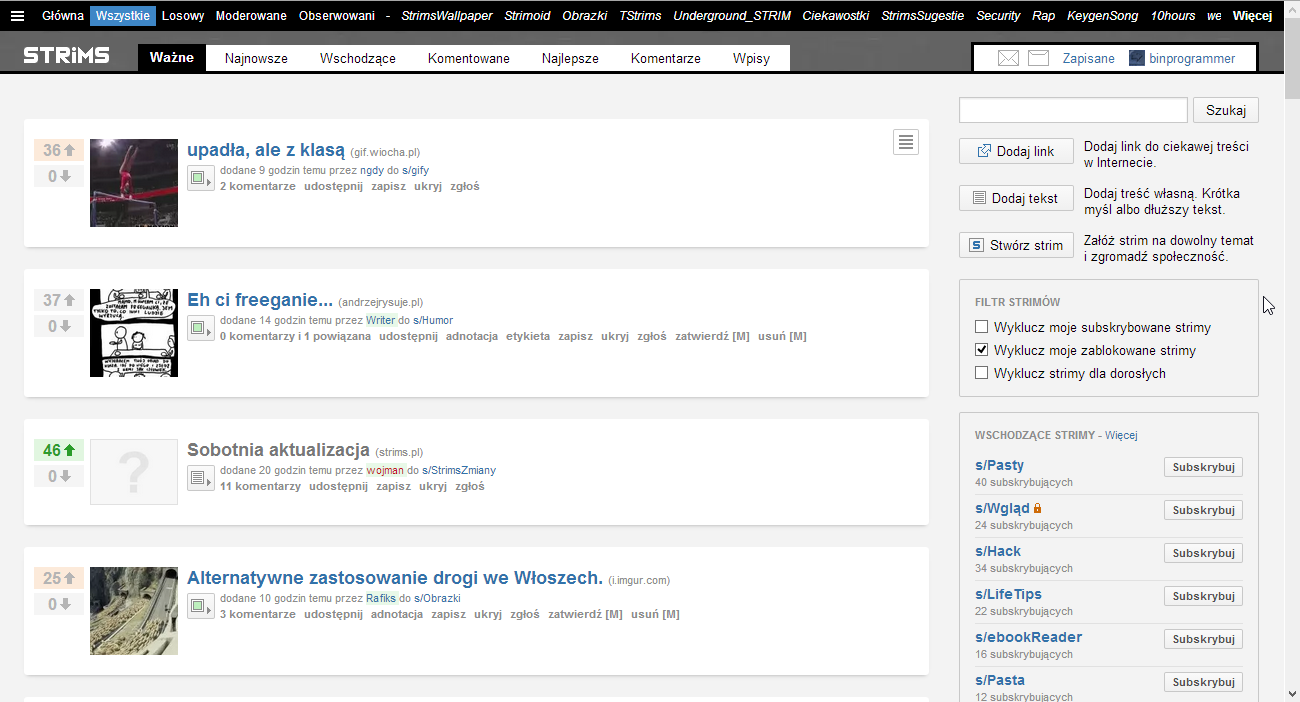Expand the preview of the Włoszech road post
The height and width of the screenshot is (702, 1300).
tap(200, 606)
